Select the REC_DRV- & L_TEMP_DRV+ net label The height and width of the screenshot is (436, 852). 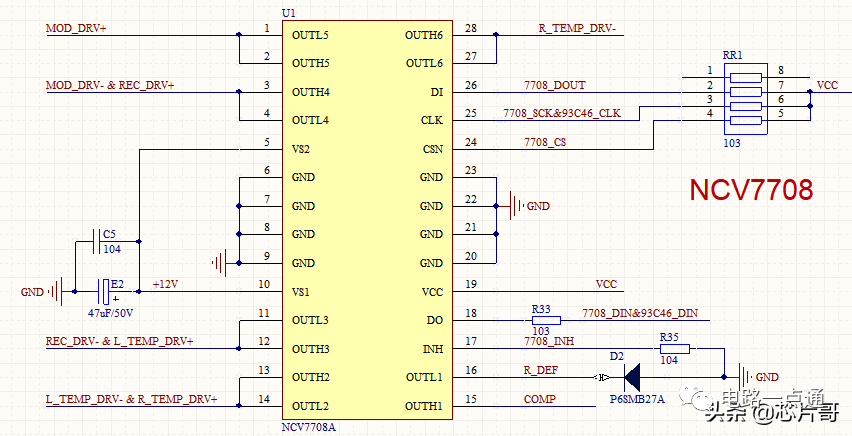pos(120,341)
